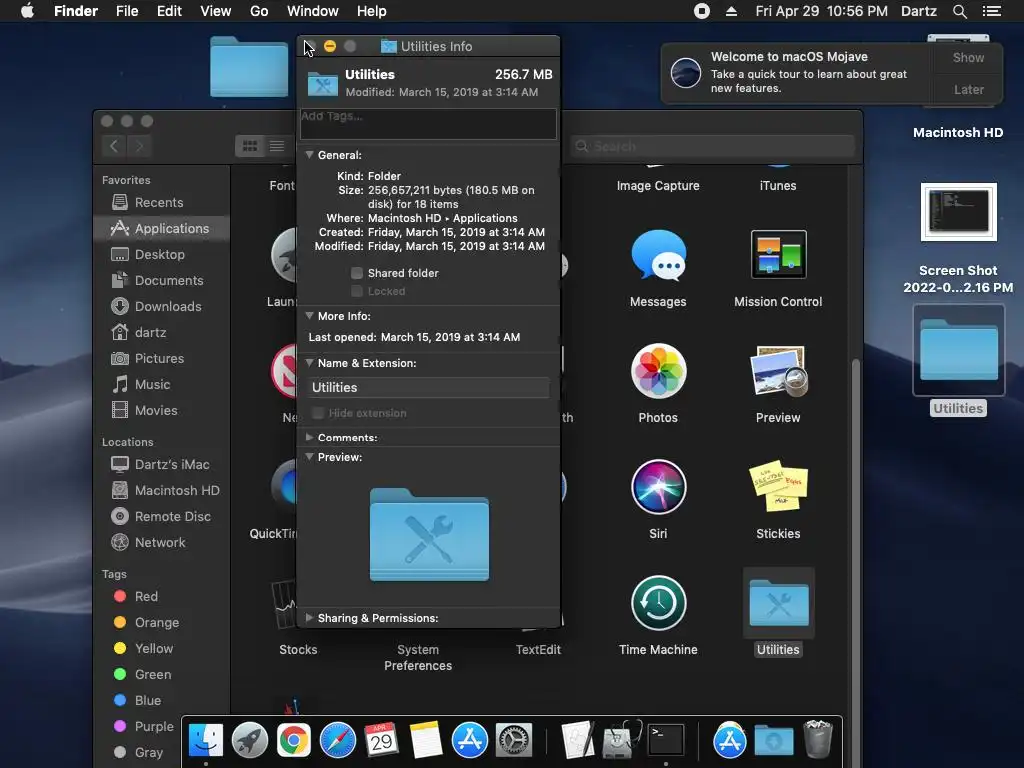Open Launchpad rocket in the Dock
1024x768 pixels.
[x=249, y=741]
